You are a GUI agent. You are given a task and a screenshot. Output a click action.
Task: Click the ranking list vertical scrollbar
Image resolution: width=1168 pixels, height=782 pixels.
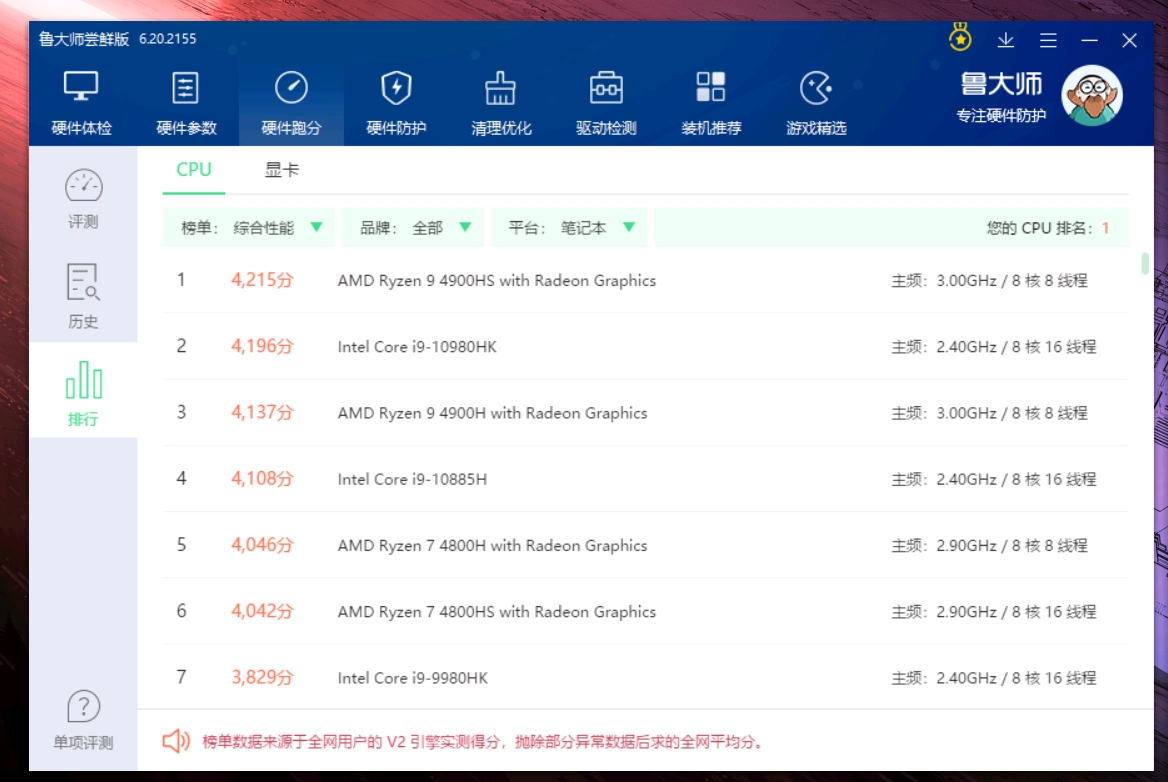(1144, 264)
